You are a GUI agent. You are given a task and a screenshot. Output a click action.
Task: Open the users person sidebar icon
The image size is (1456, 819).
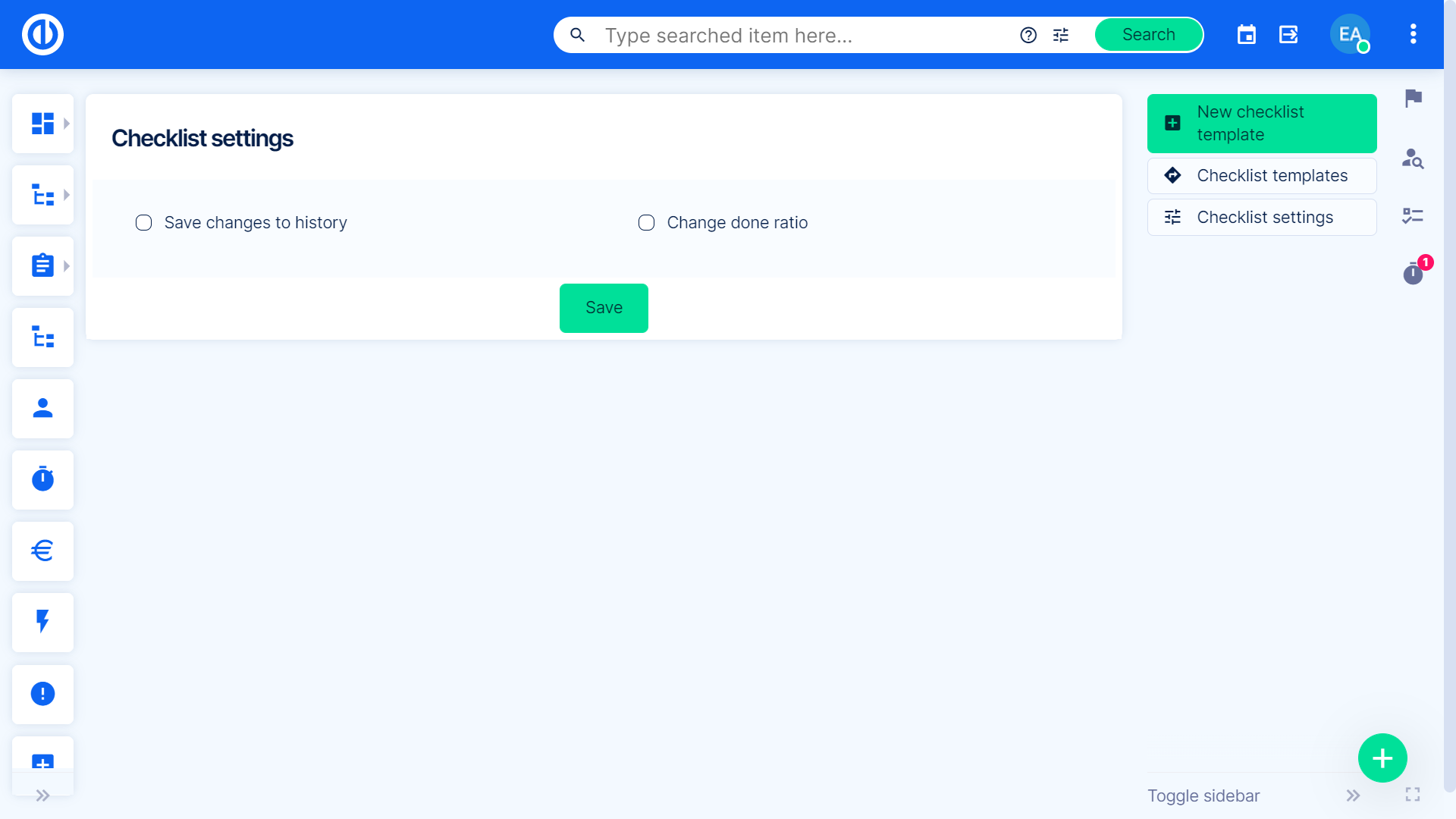[42, 409]
